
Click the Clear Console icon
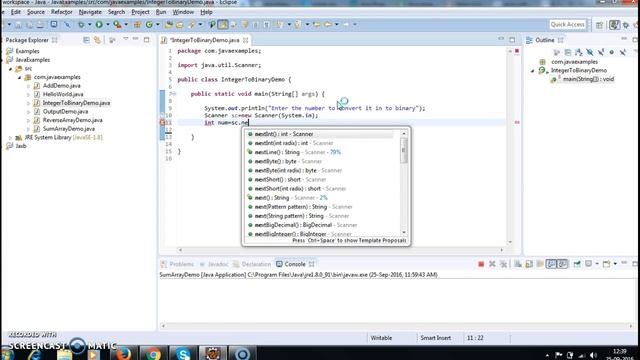pos(518,264)
